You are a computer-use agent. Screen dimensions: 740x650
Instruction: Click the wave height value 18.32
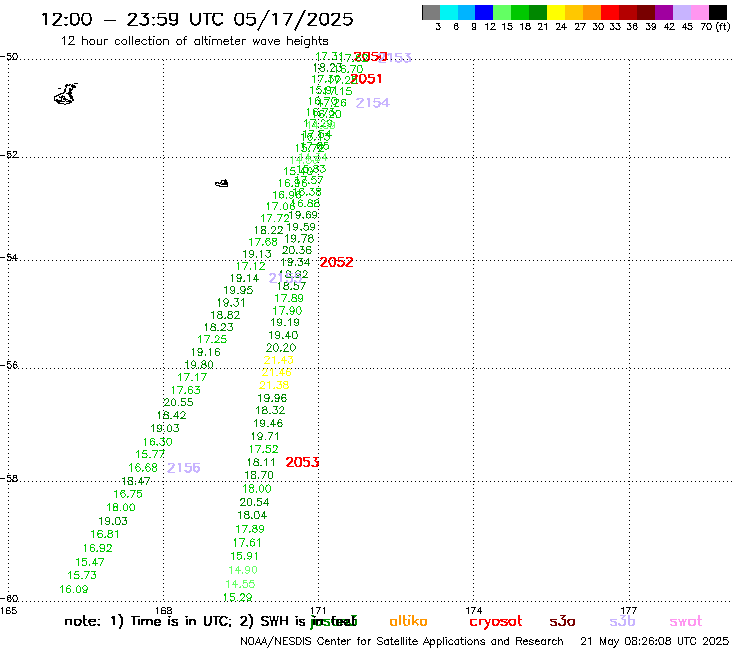point(270,410)
